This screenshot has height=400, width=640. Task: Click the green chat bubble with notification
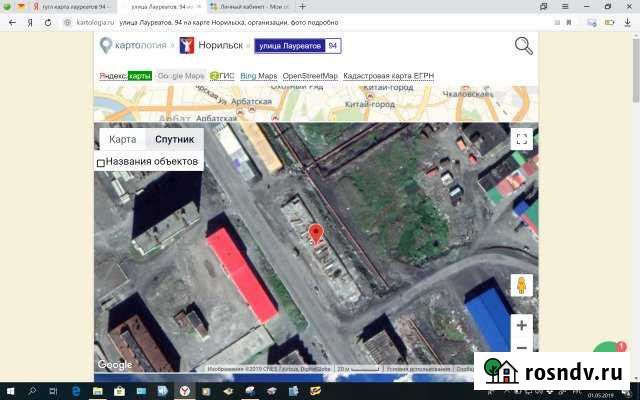(609, 347)
